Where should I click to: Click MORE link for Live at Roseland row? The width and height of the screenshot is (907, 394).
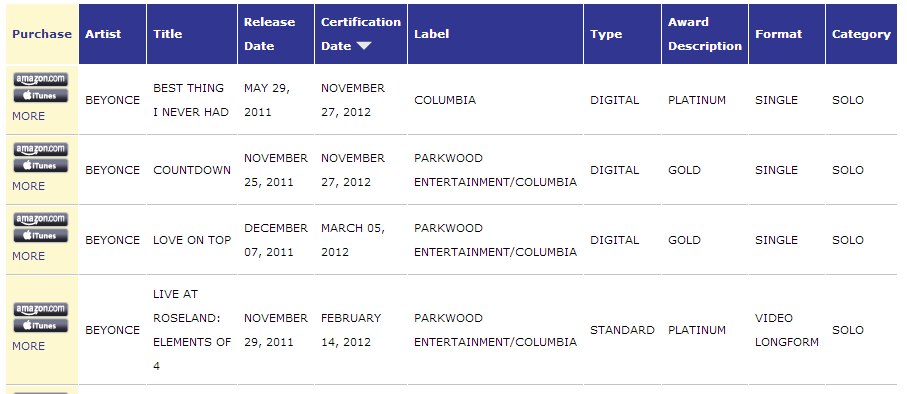point(28,346)
